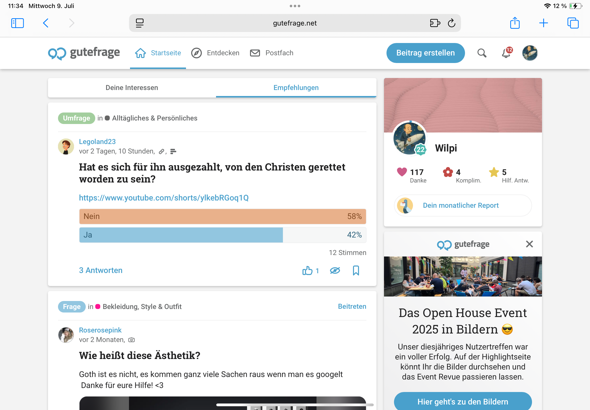Open the profile avatar menu in header

point(530,53)
